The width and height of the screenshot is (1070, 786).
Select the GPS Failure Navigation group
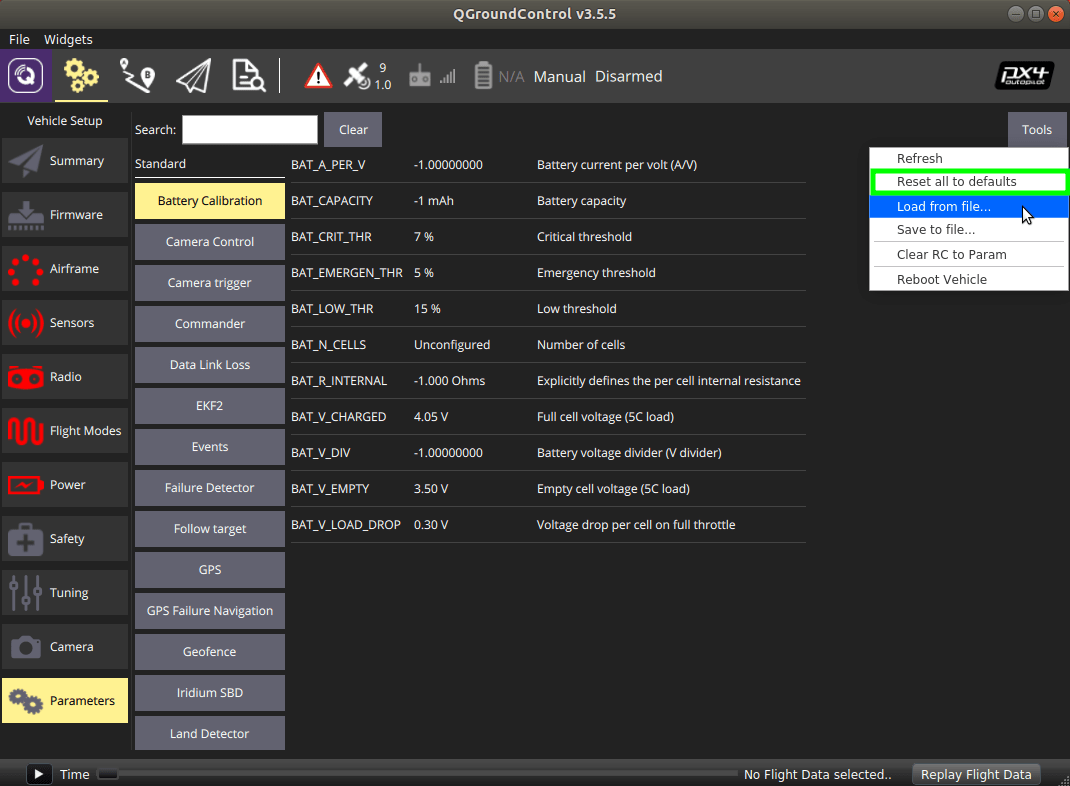(x=209, y=611)
